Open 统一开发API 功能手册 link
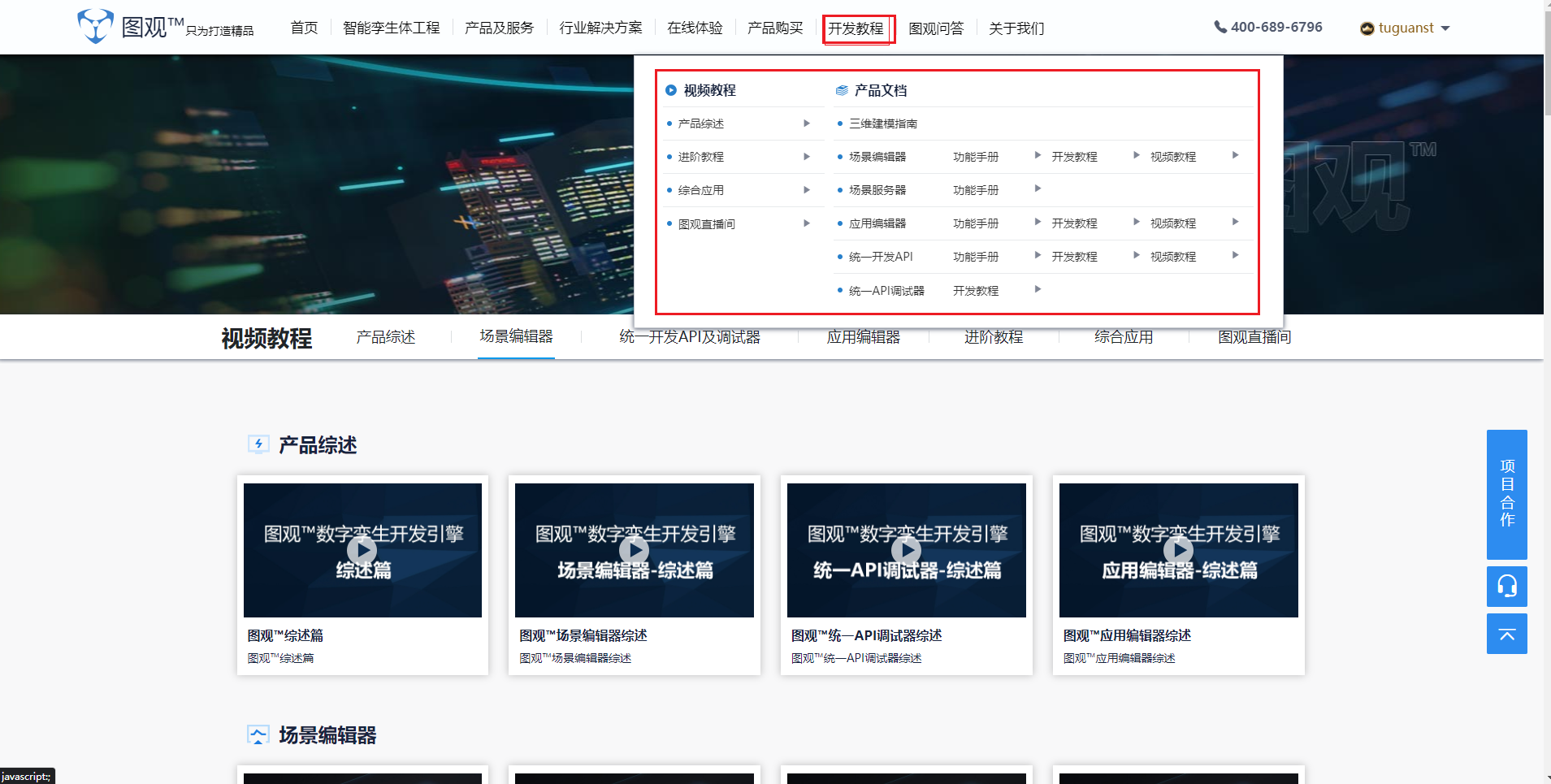 point(976,257)
